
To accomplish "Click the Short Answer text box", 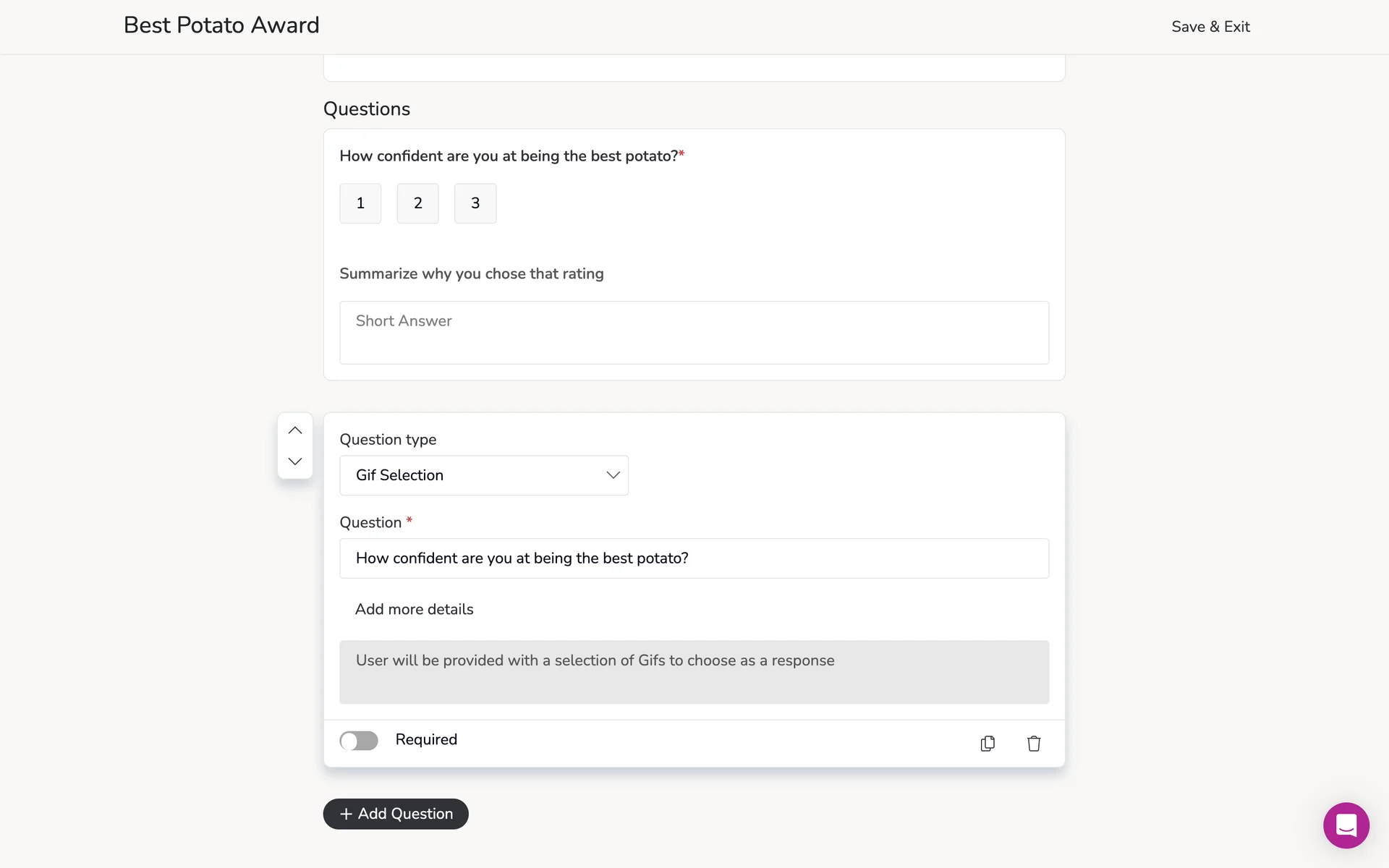I will (694, 333).
